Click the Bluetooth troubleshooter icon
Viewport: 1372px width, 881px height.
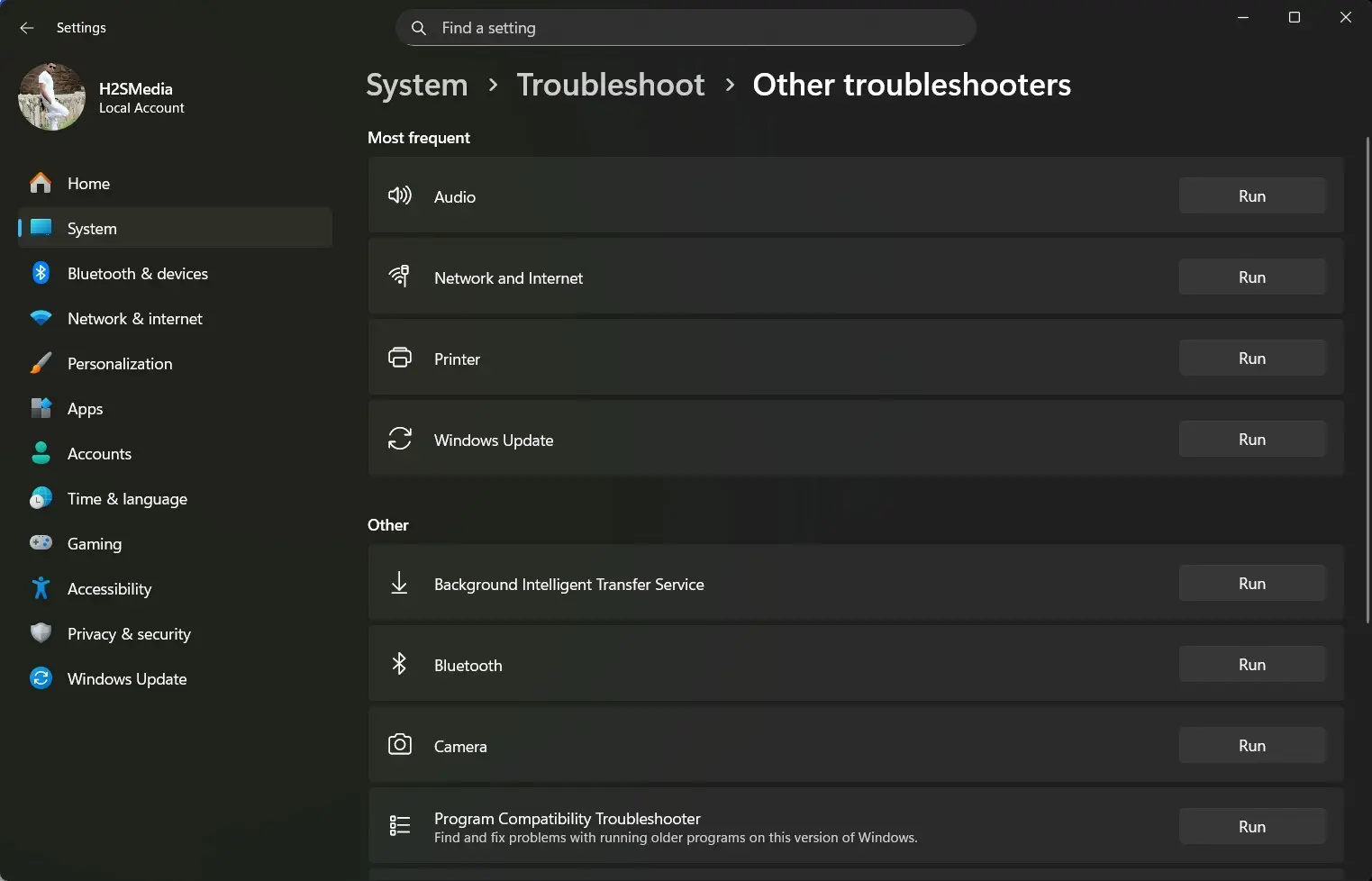(x=399, y=664)
